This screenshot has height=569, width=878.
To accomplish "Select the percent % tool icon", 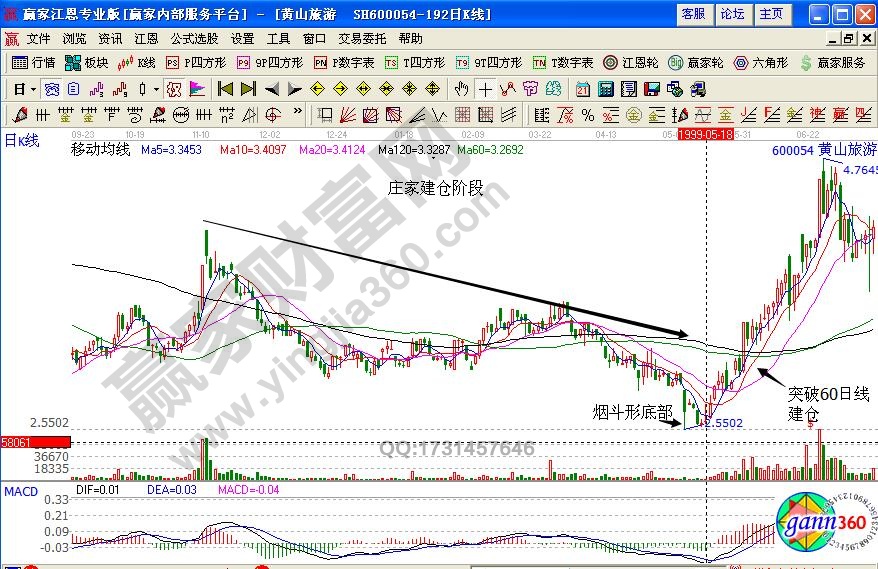I will point(588,115).
